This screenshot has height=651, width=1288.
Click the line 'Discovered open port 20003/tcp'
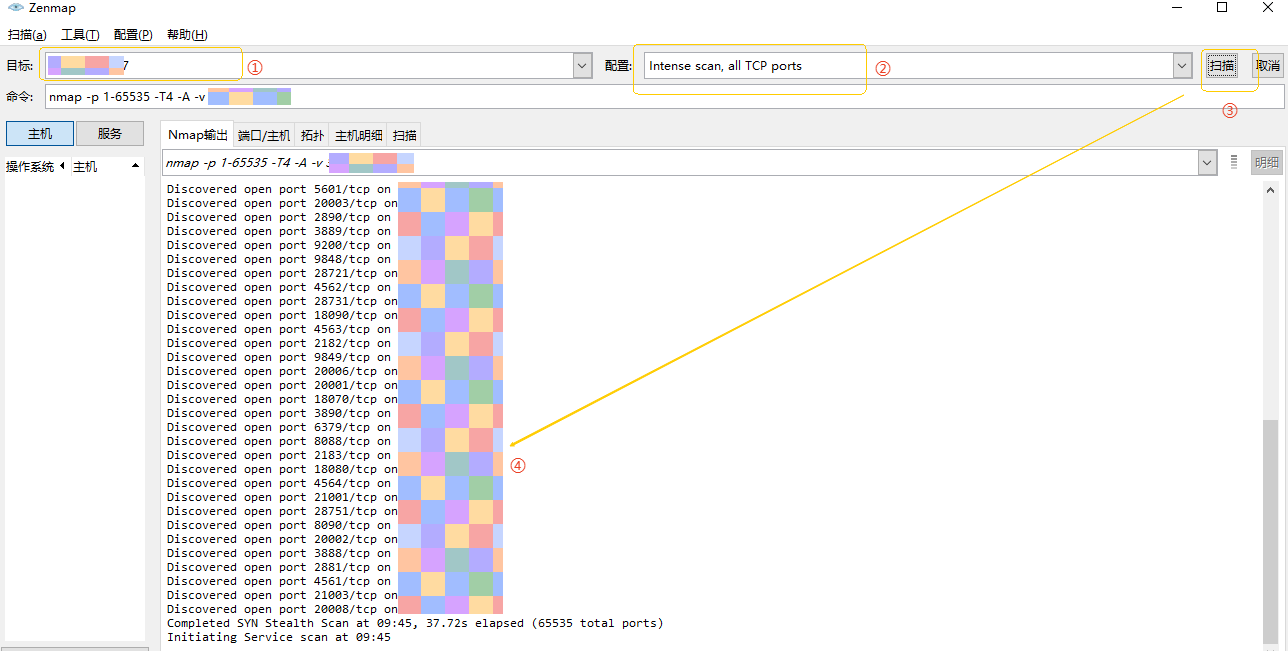(x=282, y=203)
